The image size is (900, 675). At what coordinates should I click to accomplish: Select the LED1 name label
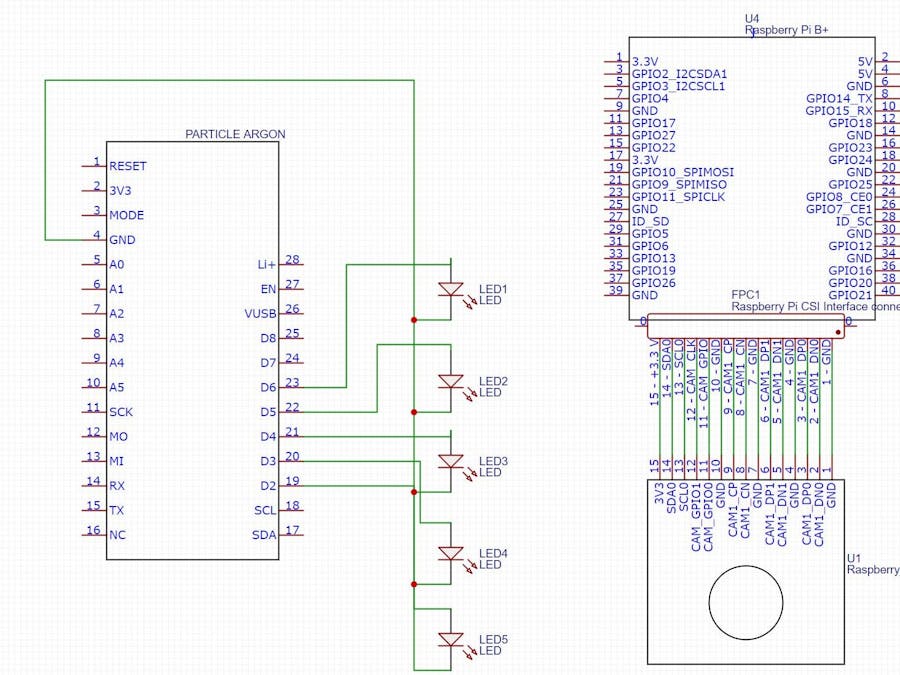493,289
